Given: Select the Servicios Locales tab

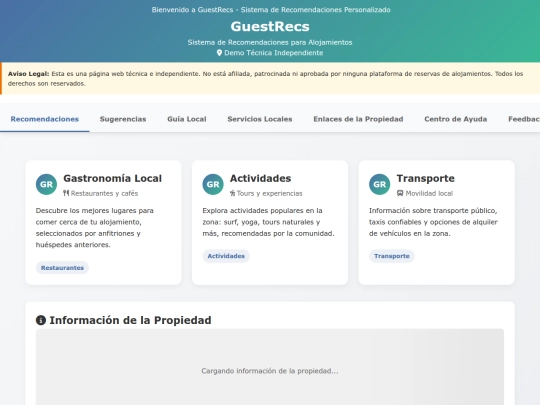Looking at the screenshot, I should click(x=260, y=119).
